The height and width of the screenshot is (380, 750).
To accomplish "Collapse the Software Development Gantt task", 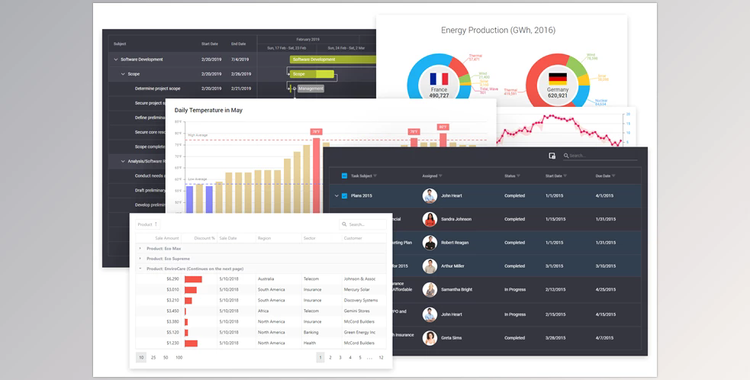I will pyautogui.click(x=115, y=60).
